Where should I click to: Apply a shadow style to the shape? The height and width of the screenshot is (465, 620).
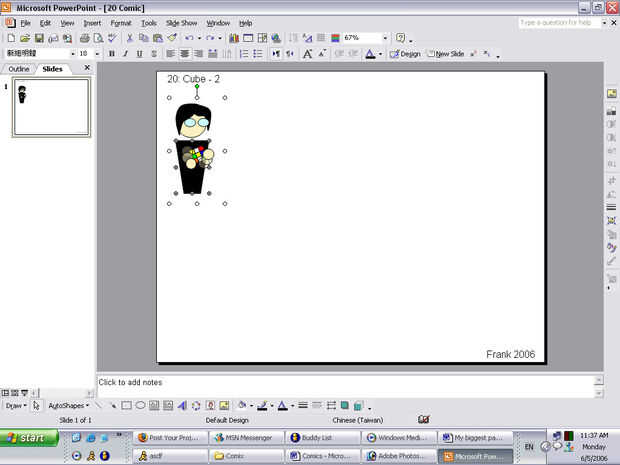(x=345, y=405)
